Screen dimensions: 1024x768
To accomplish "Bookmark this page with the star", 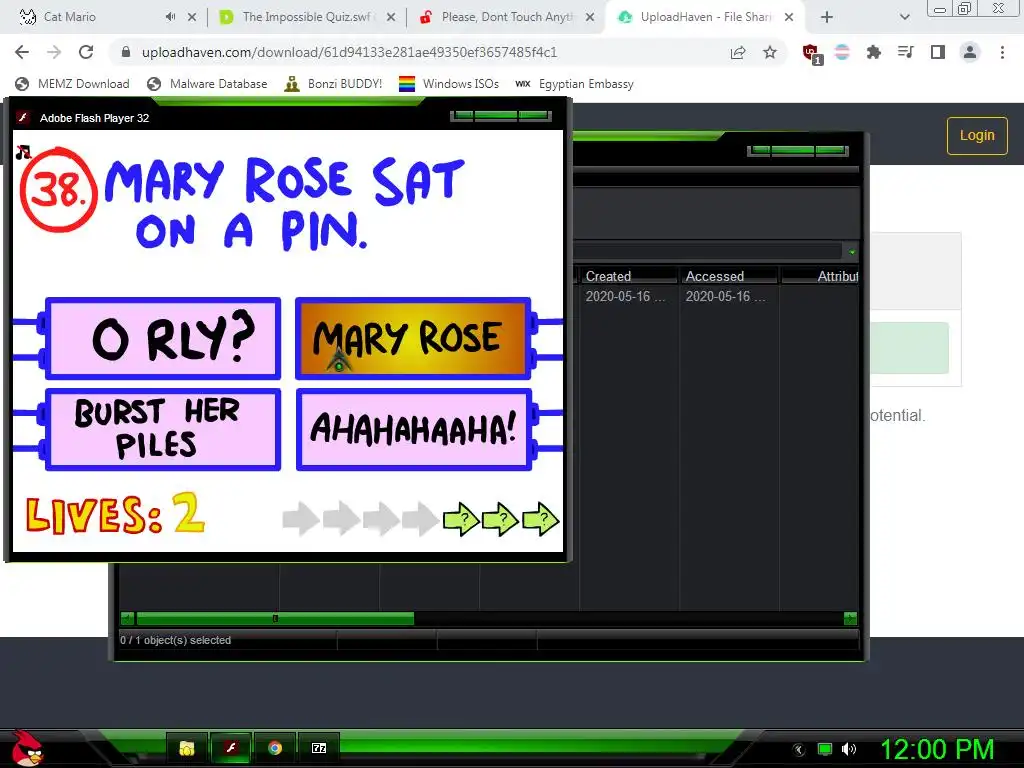I will [770, 52].
